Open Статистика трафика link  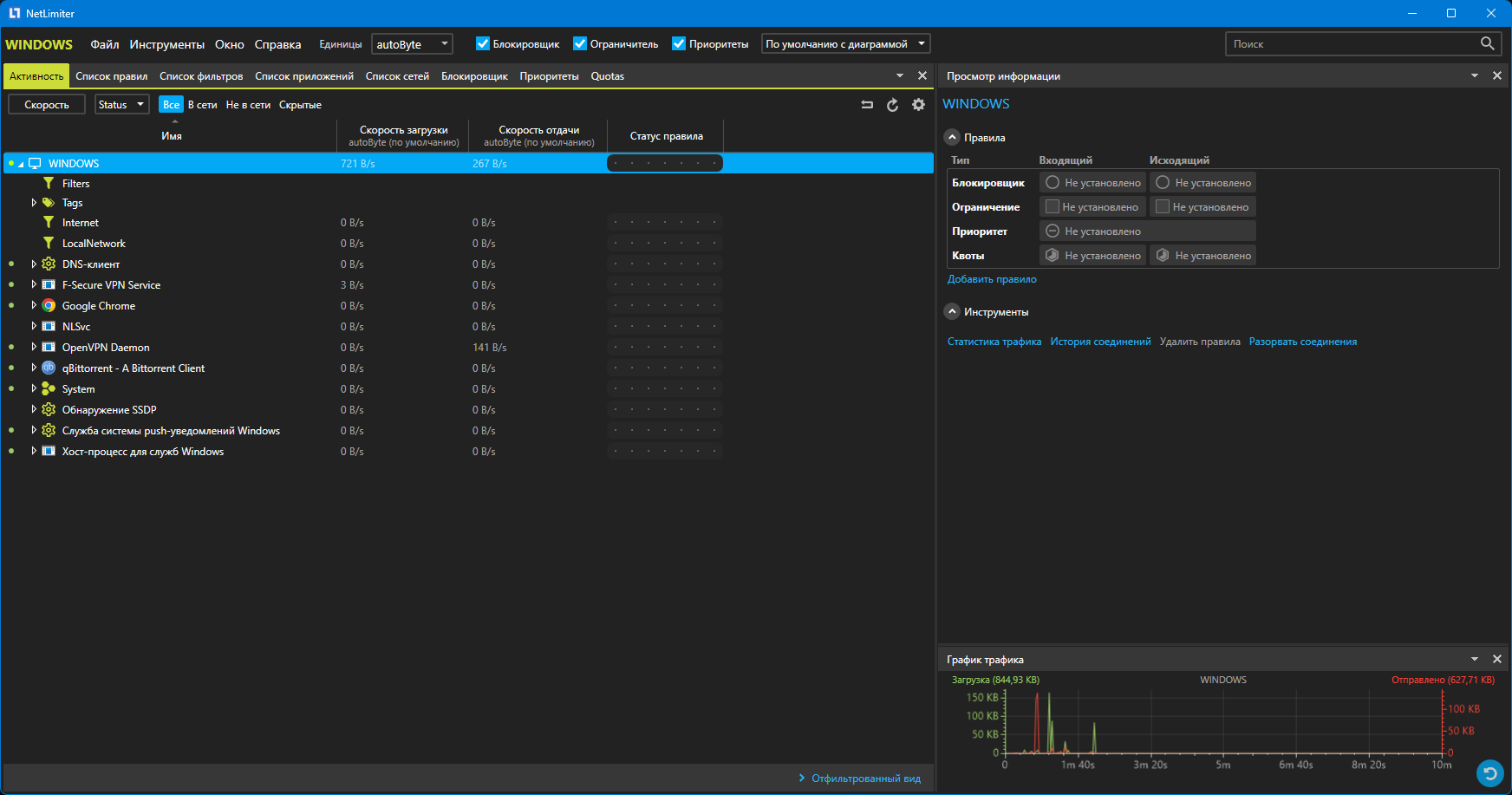(994, 342)
